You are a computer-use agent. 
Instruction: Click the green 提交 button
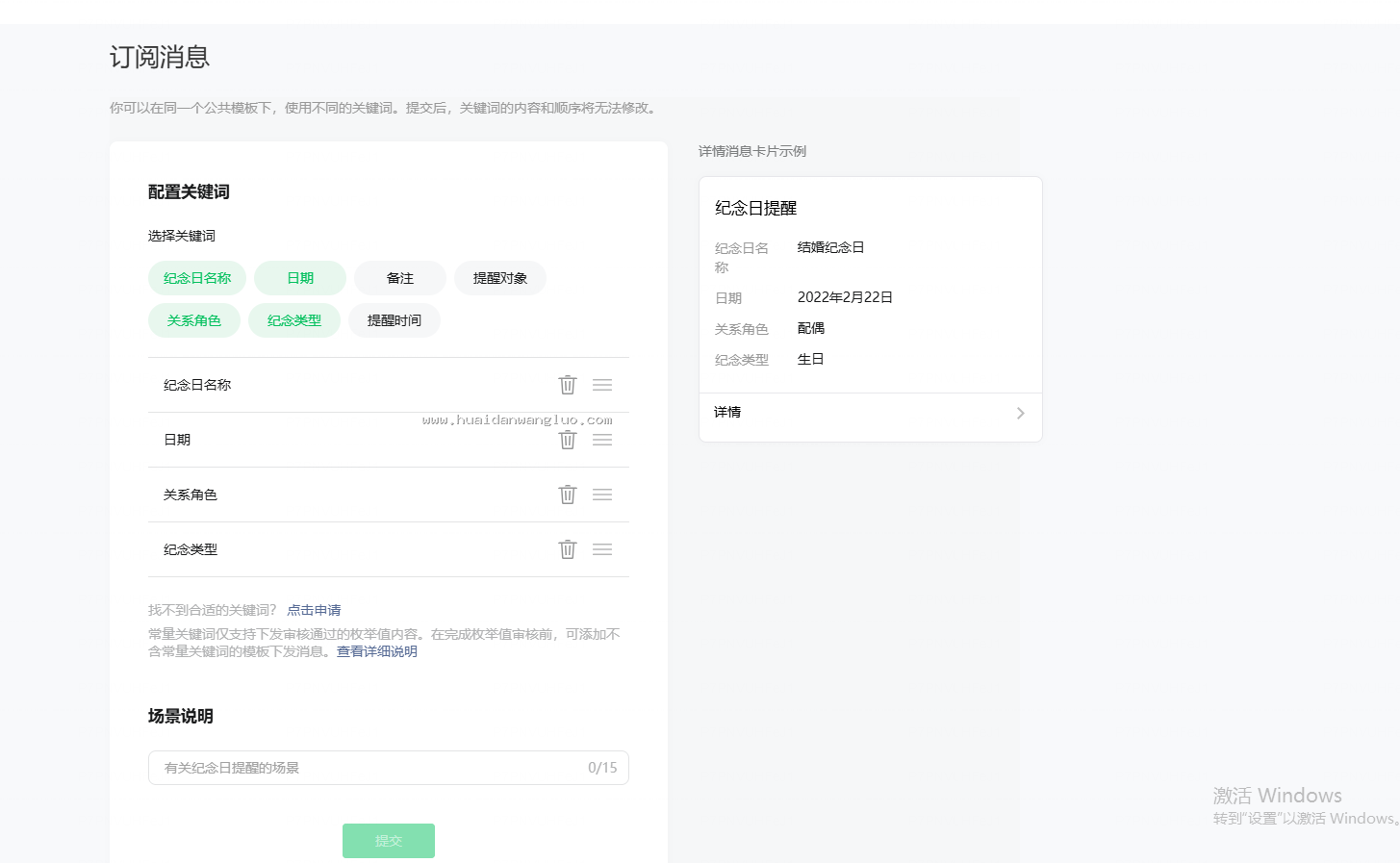389,841
